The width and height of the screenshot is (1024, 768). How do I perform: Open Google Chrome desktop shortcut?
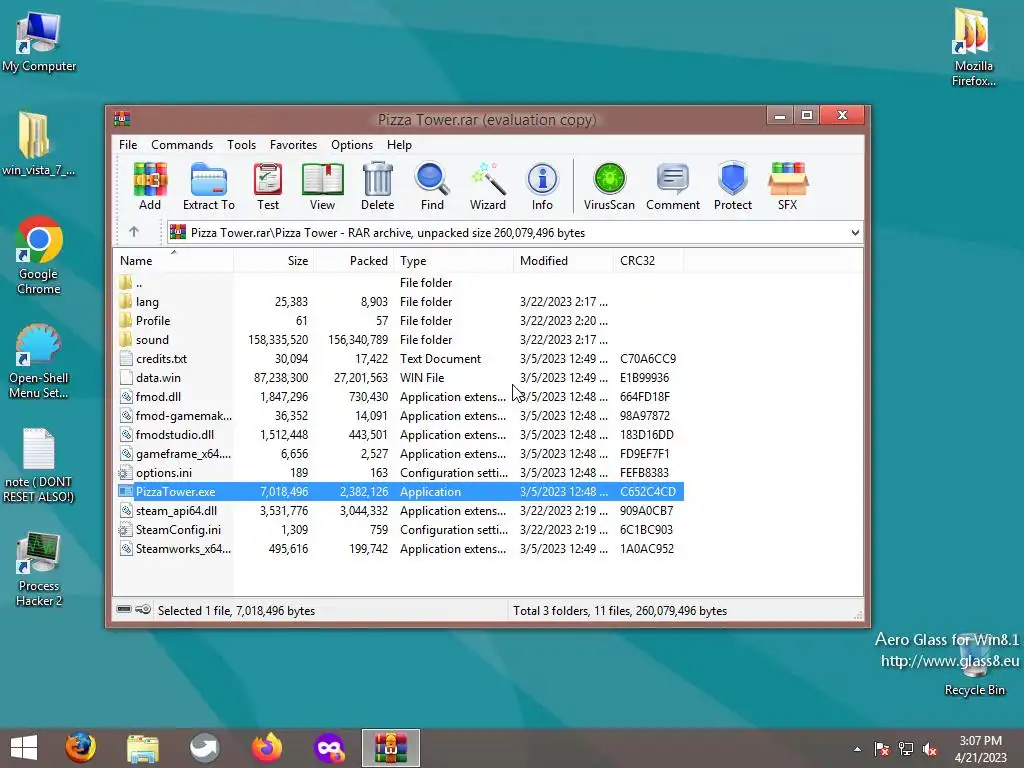[x=39, y=256]
